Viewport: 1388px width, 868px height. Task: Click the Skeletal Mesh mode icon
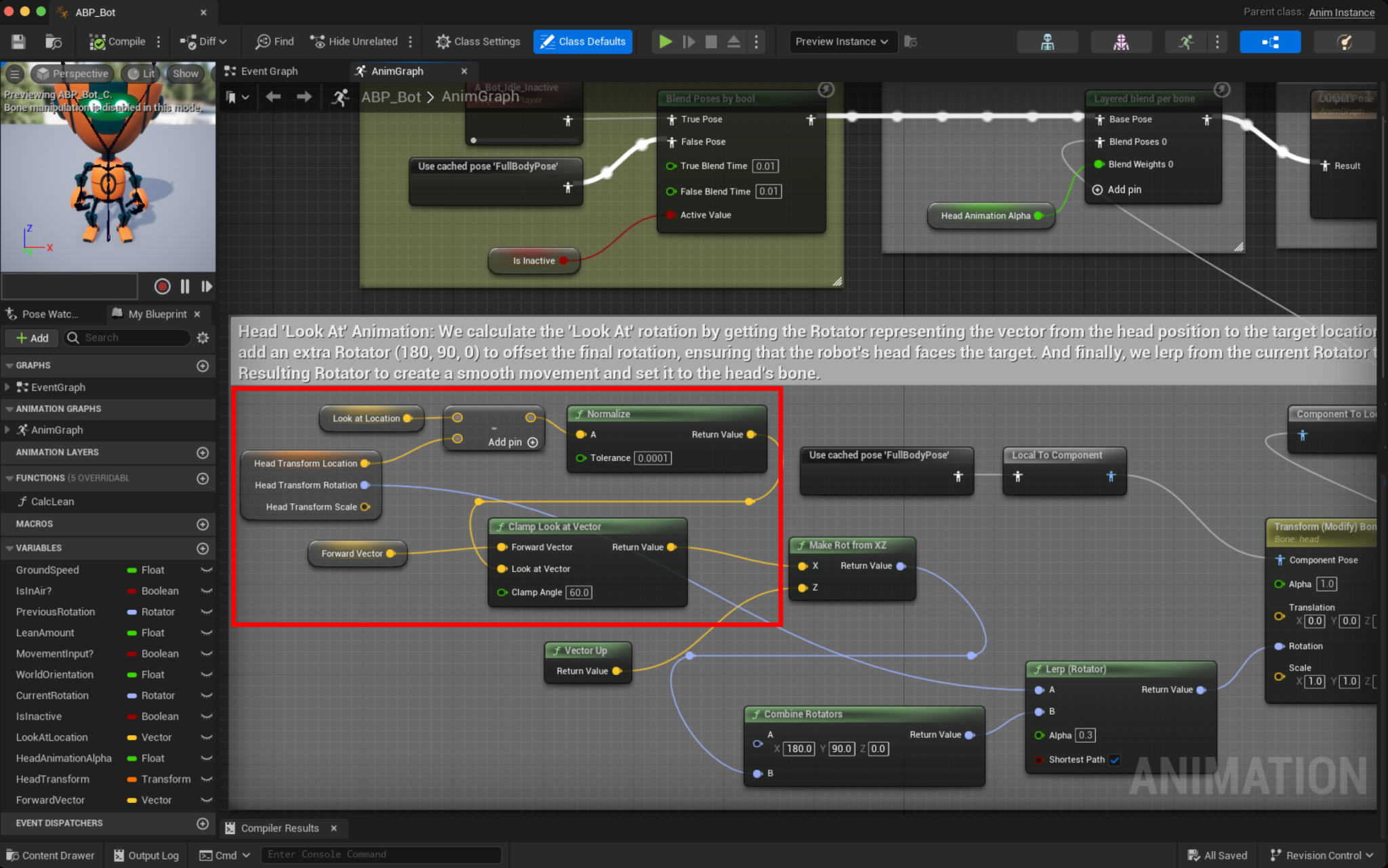point(1121,41)
